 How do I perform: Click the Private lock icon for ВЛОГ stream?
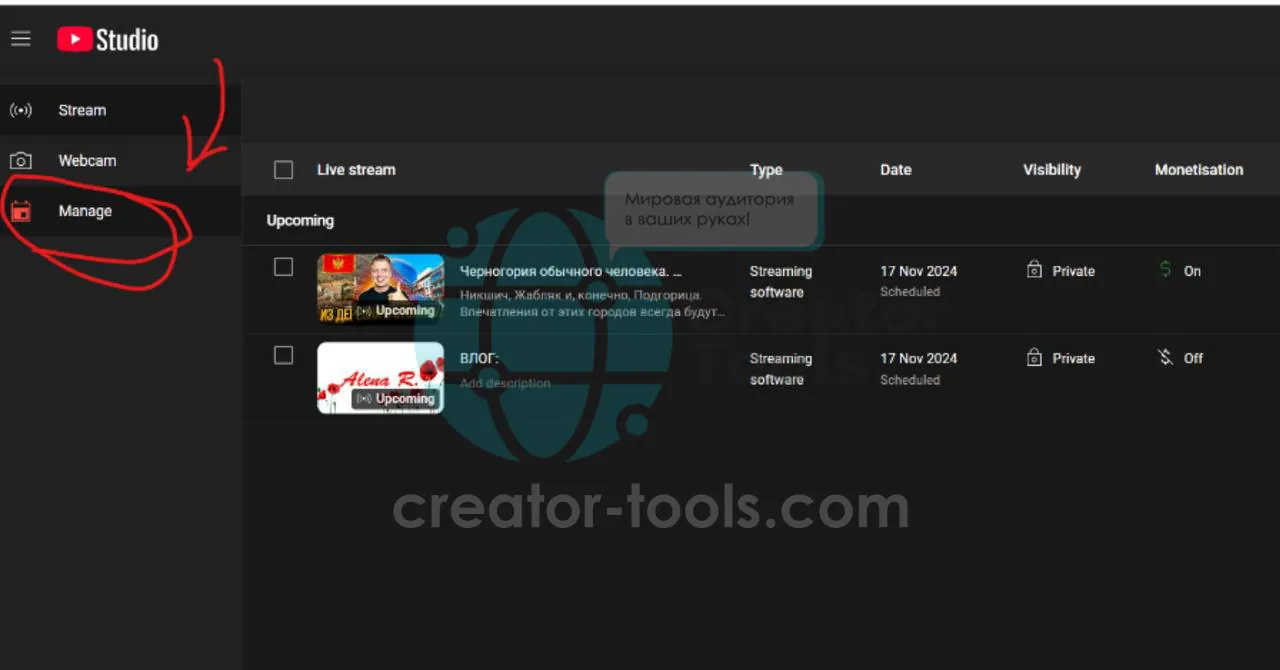[x=1035, y=358]
